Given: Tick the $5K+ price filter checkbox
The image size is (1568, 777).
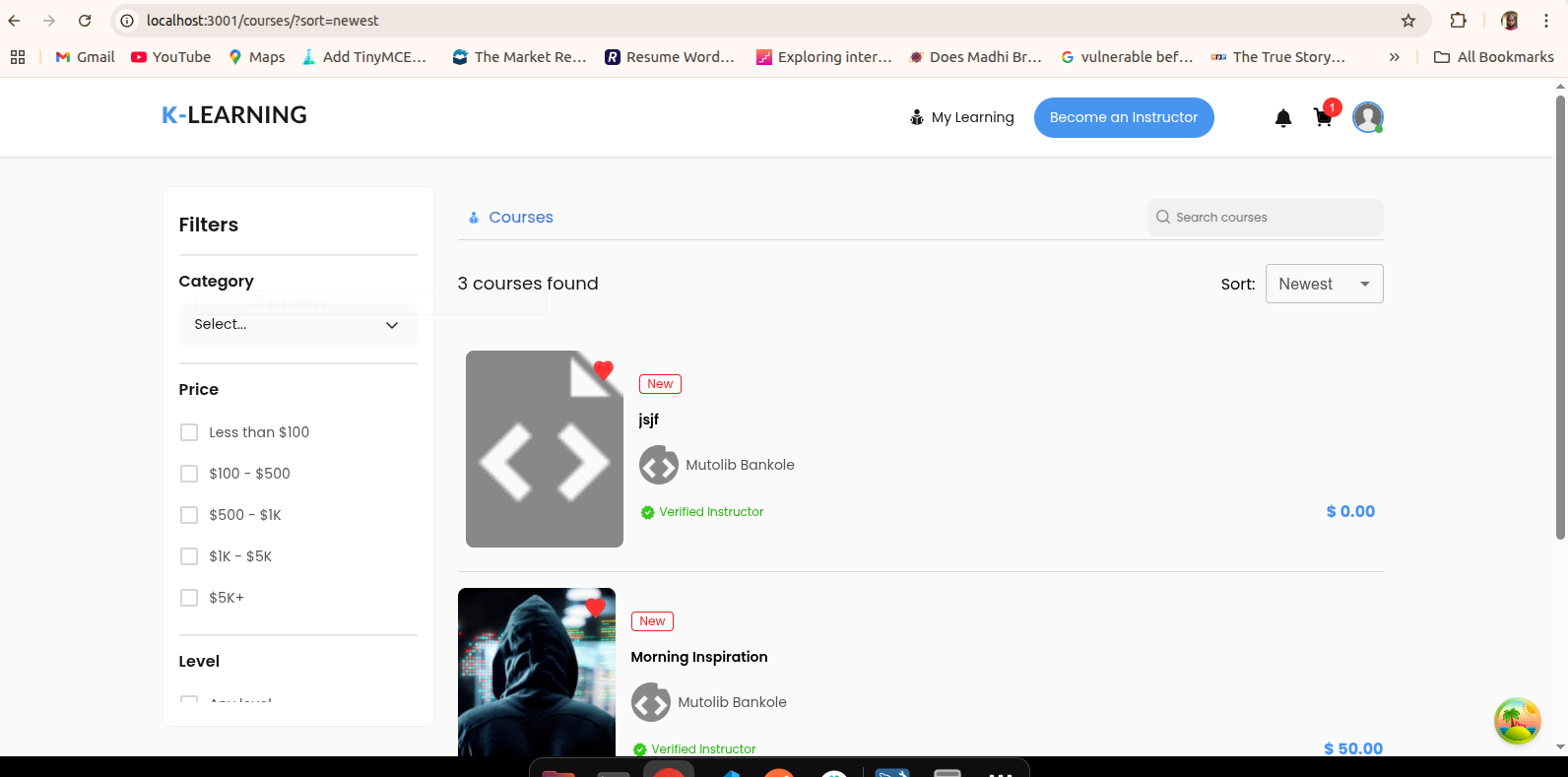Looking at the screenshot, I should coord(189,598).
